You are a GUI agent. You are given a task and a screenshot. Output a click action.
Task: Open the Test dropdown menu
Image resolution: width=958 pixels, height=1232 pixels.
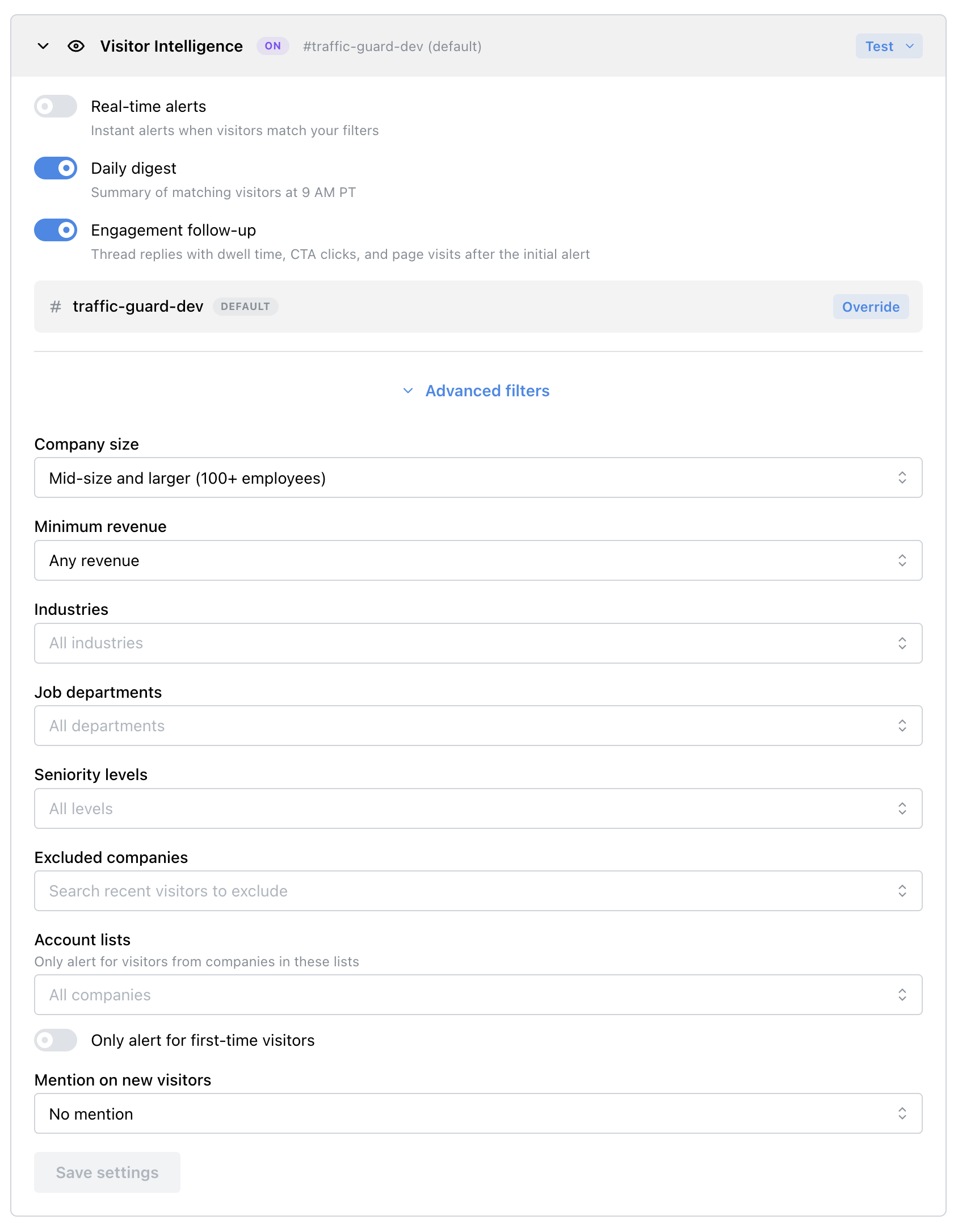pos(888,46)
